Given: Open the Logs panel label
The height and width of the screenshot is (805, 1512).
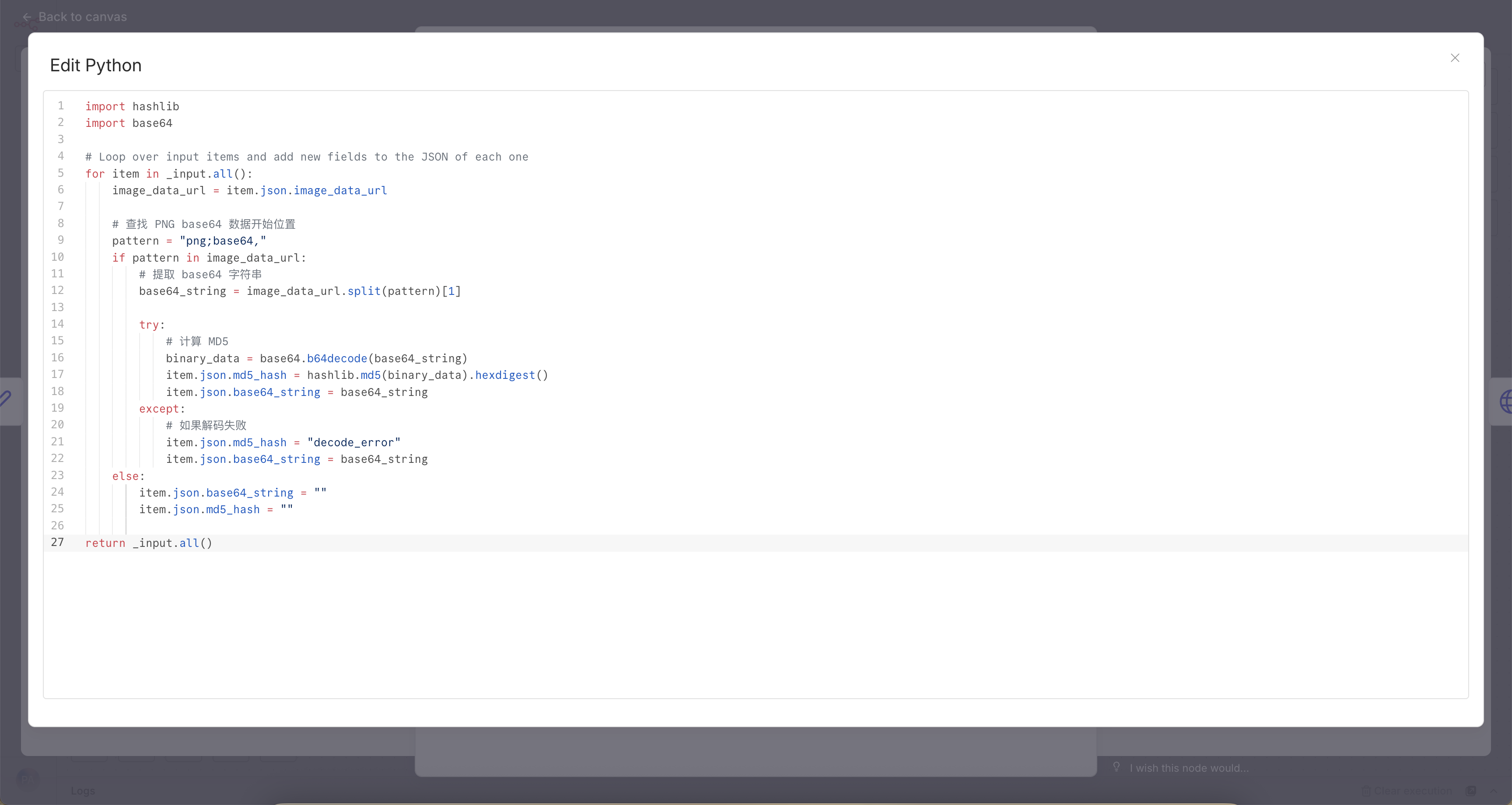Looking at the screenshot, I should (83, 791).
